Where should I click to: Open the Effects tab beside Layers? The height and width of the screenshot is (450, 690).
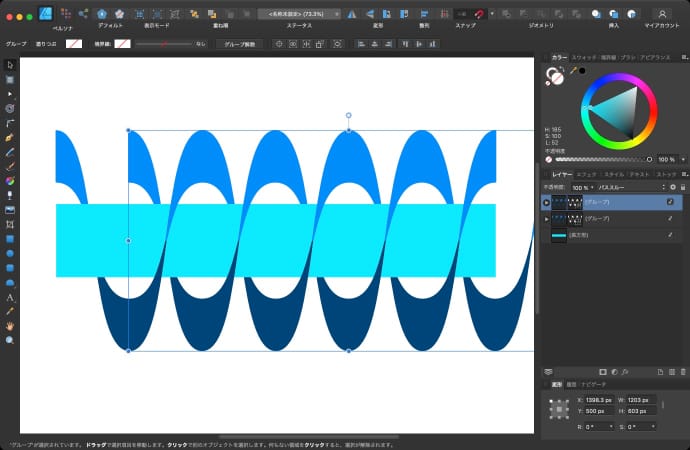pos(586,174)
